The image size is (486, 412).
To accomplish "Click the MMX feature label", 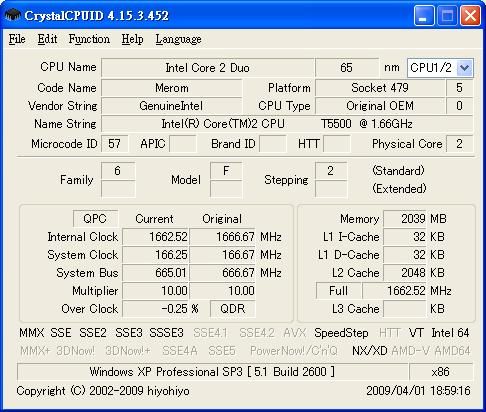I will pyautogui.click(x=32, y=333).
